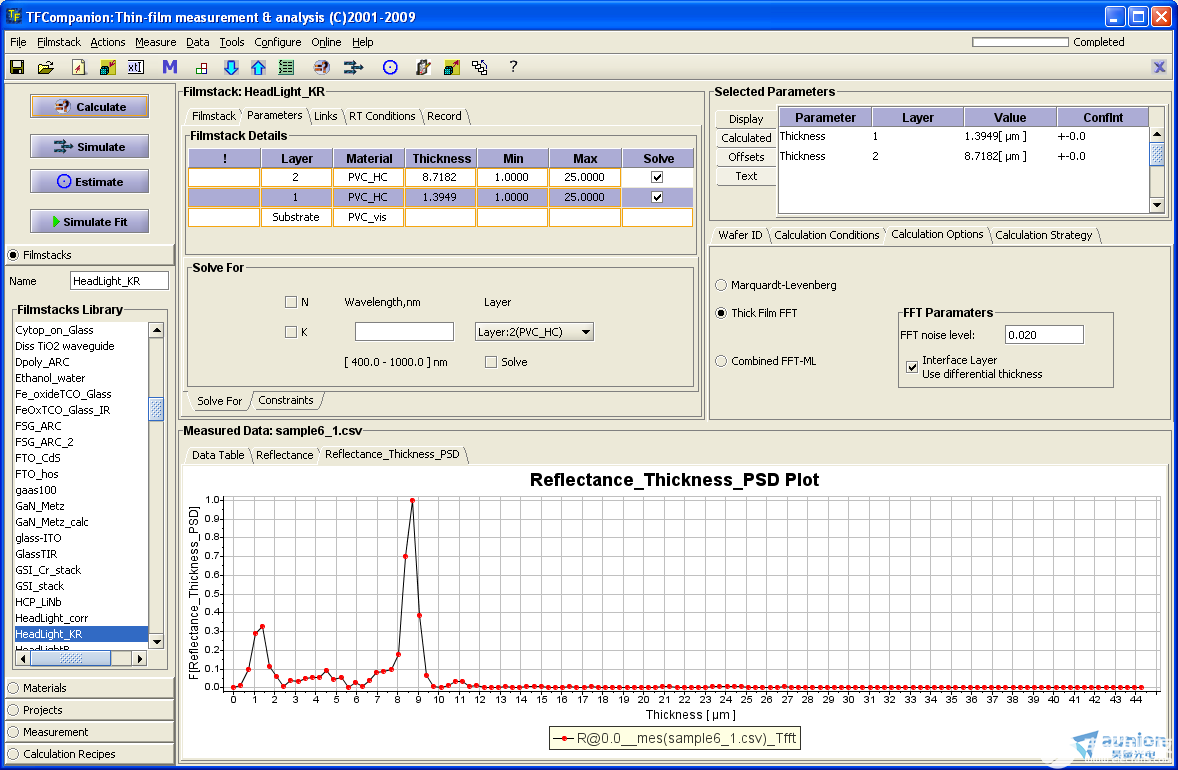Click the FFT noise level input field

1043,335
